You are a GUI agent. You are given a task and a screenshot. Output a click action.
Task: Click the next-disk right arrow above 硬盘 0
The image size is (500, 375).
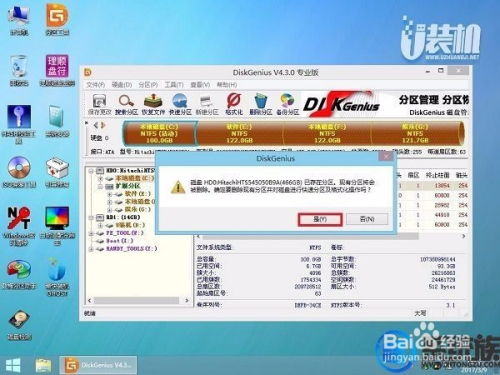tap(104, 125)
